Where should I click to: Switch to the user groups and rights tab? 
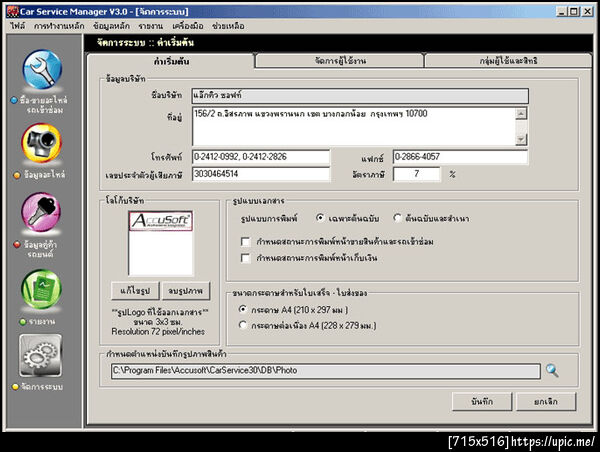[x=508, y=61]
